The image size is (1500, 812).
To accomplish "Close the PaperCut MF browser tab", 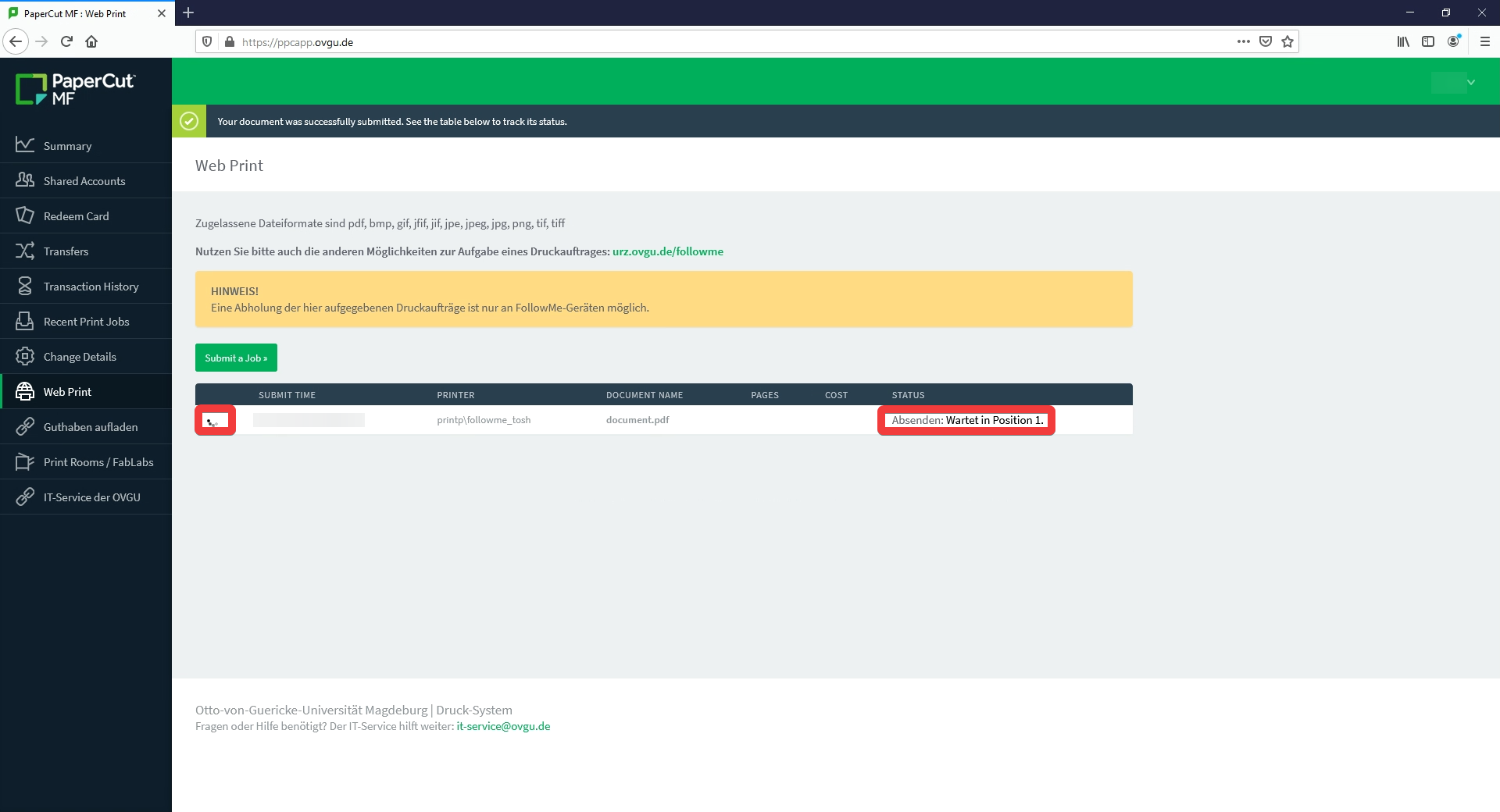I will [162, 13].
